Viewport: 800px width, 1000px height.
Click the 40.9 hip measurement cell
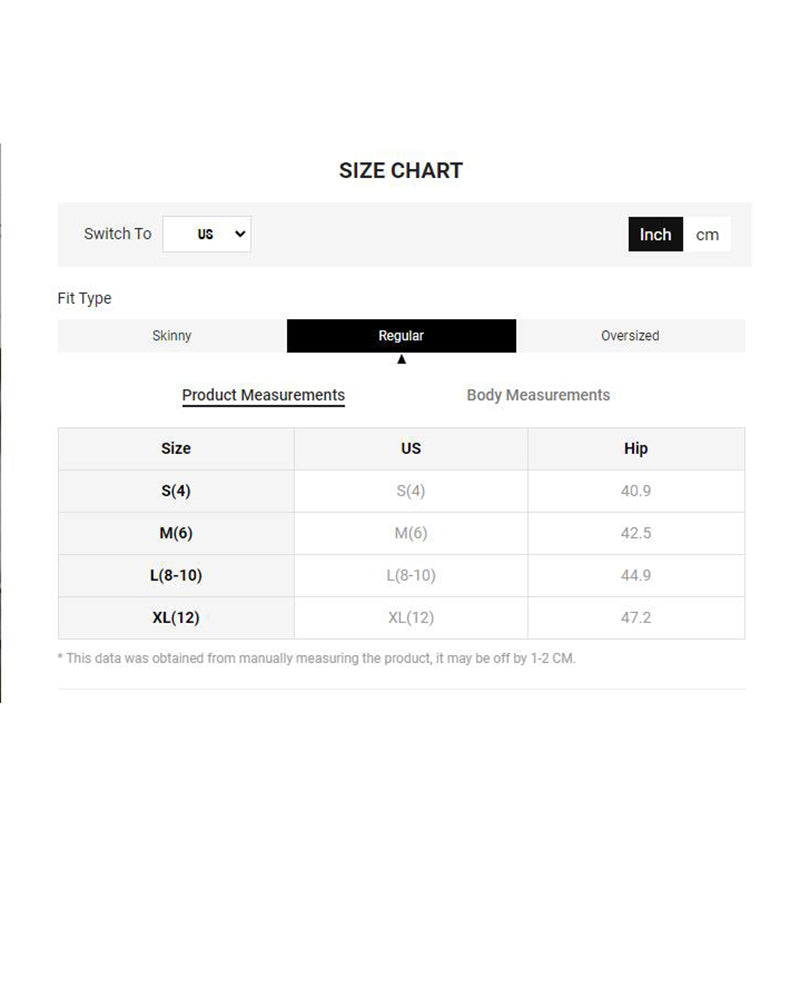[636, 491]
